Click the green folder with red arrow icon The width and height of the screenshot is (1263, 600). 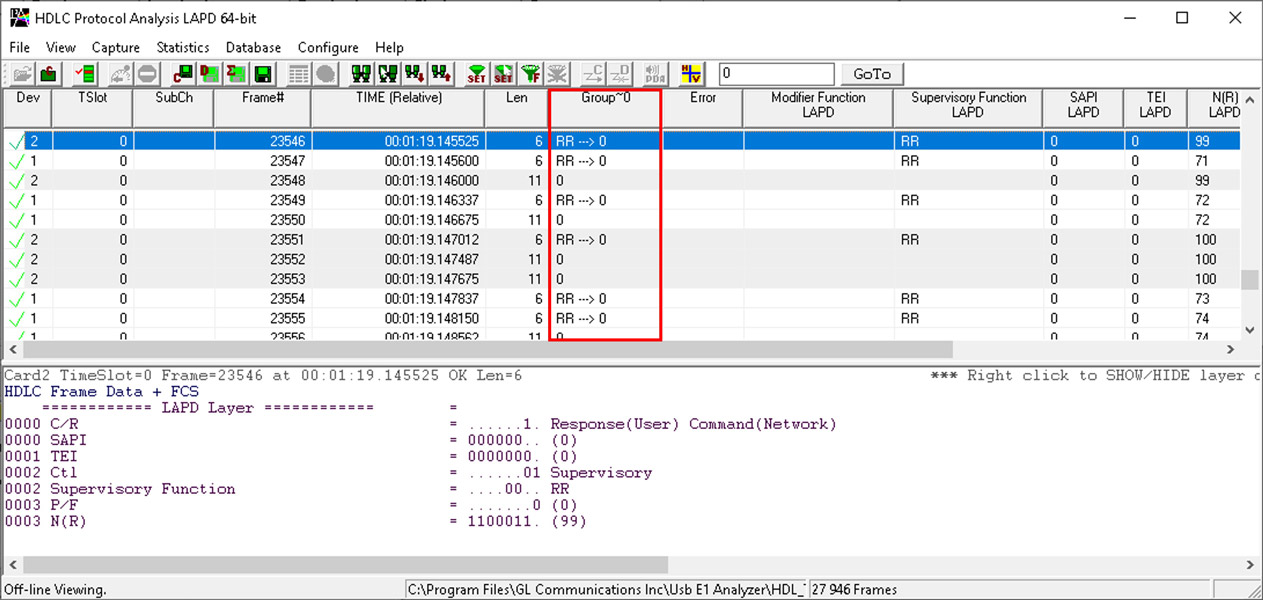pos(49,74)
